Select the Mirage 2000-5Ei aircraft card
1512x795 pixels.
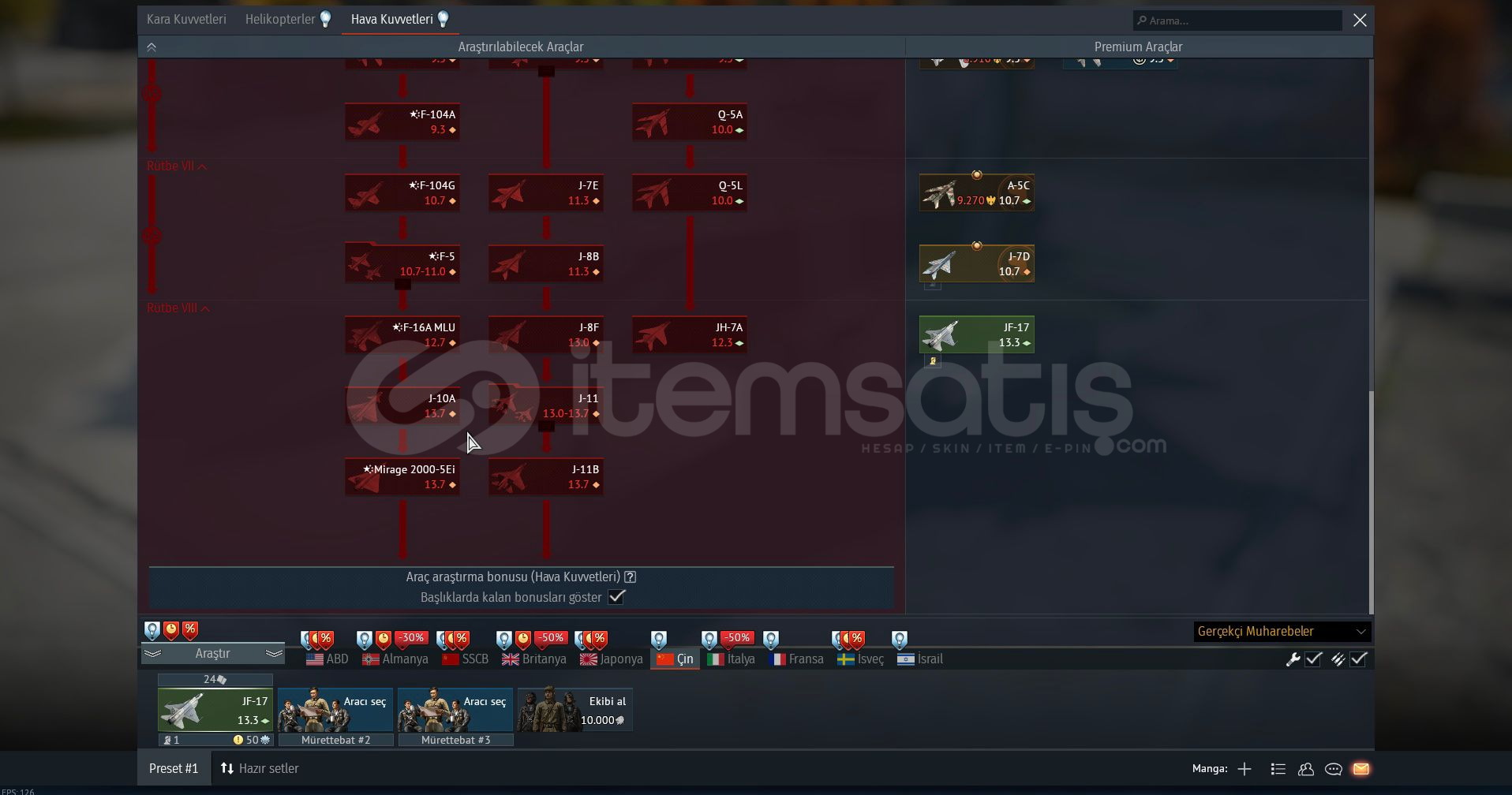click(x=402, y=476)
